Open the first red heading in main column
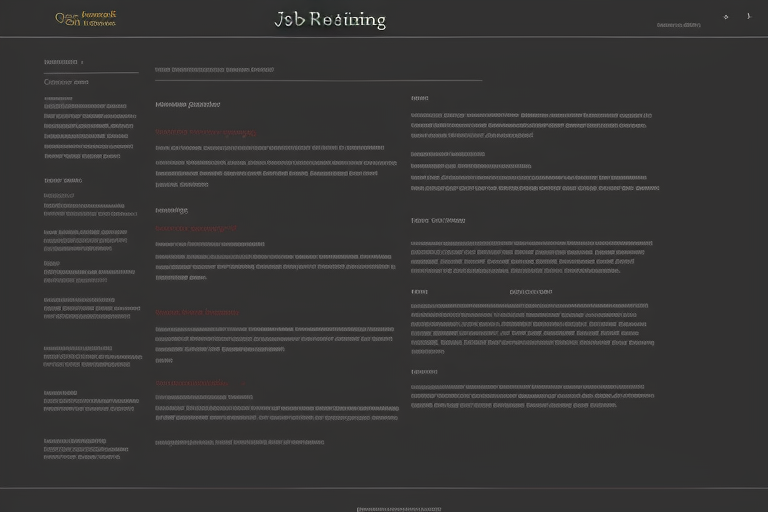Image resolution: width=768 pixels, height=512 pixels. (x=205, y=132)
